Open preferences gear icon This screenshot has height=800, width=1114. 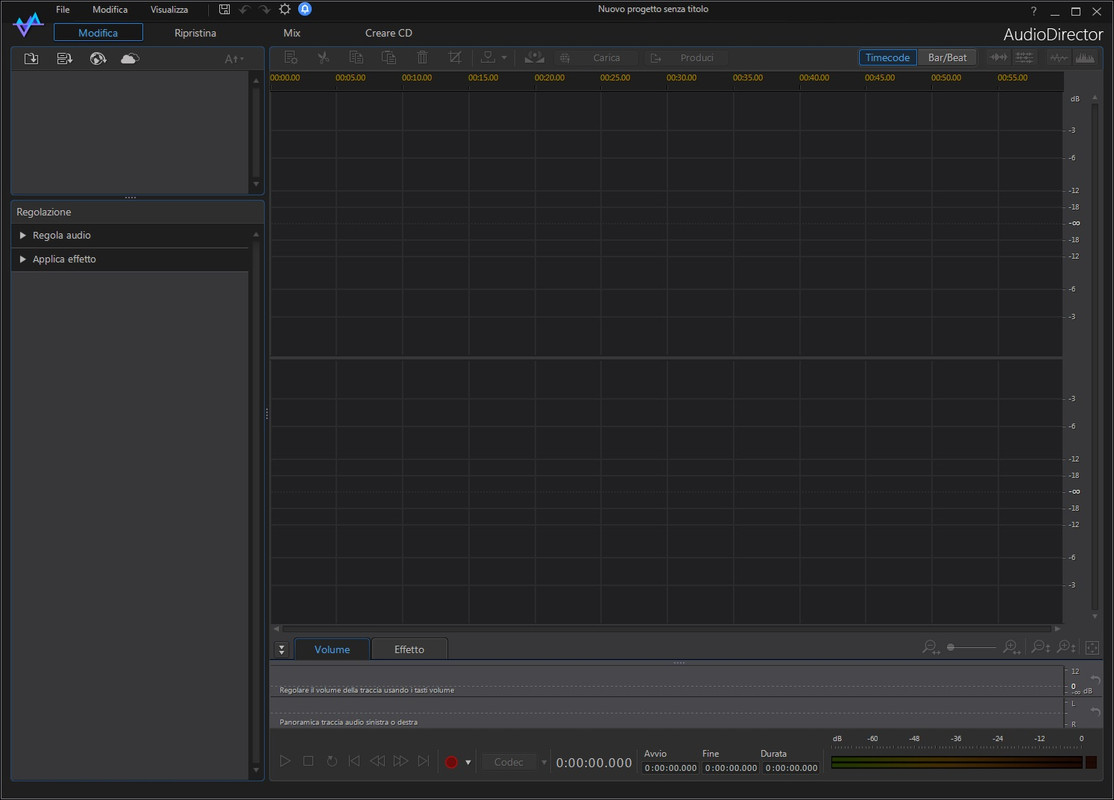pos(285,9)
